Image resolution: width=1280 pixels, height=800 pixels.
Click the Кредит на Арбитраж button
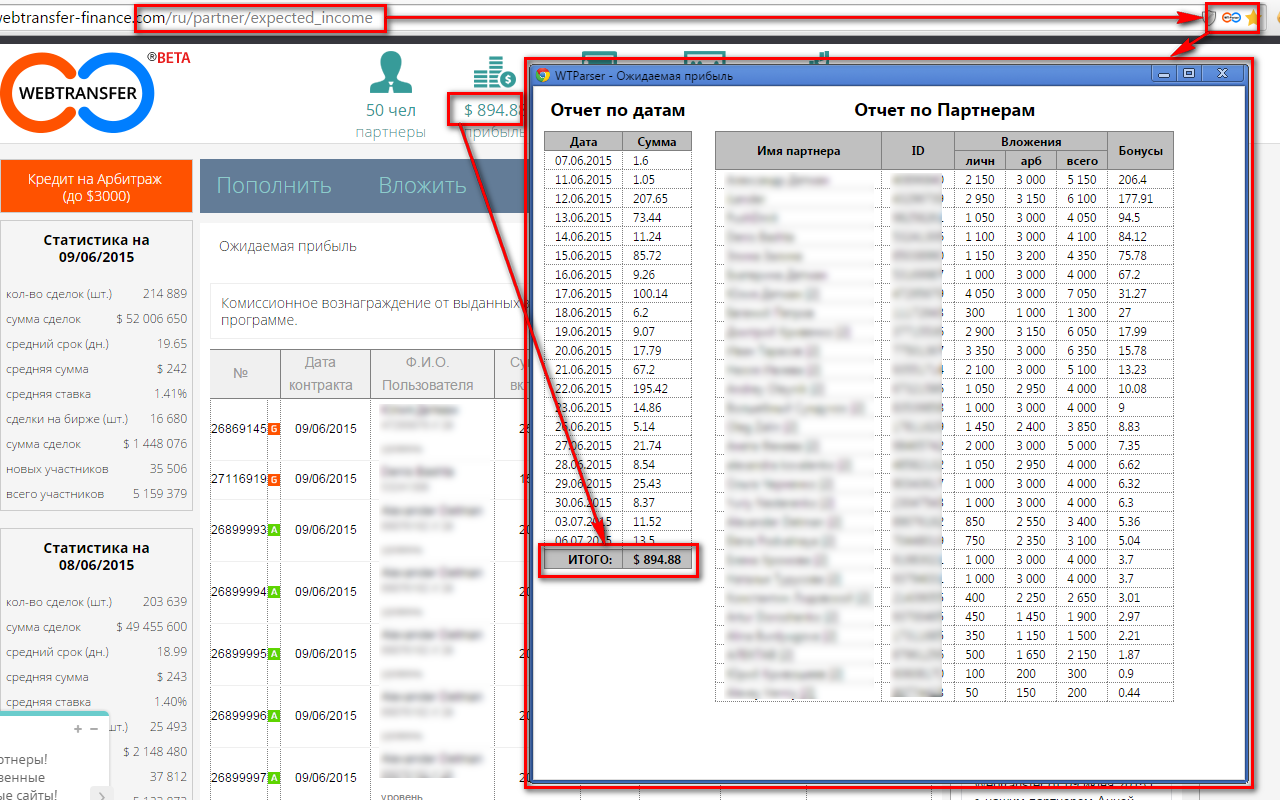point(95,187)
